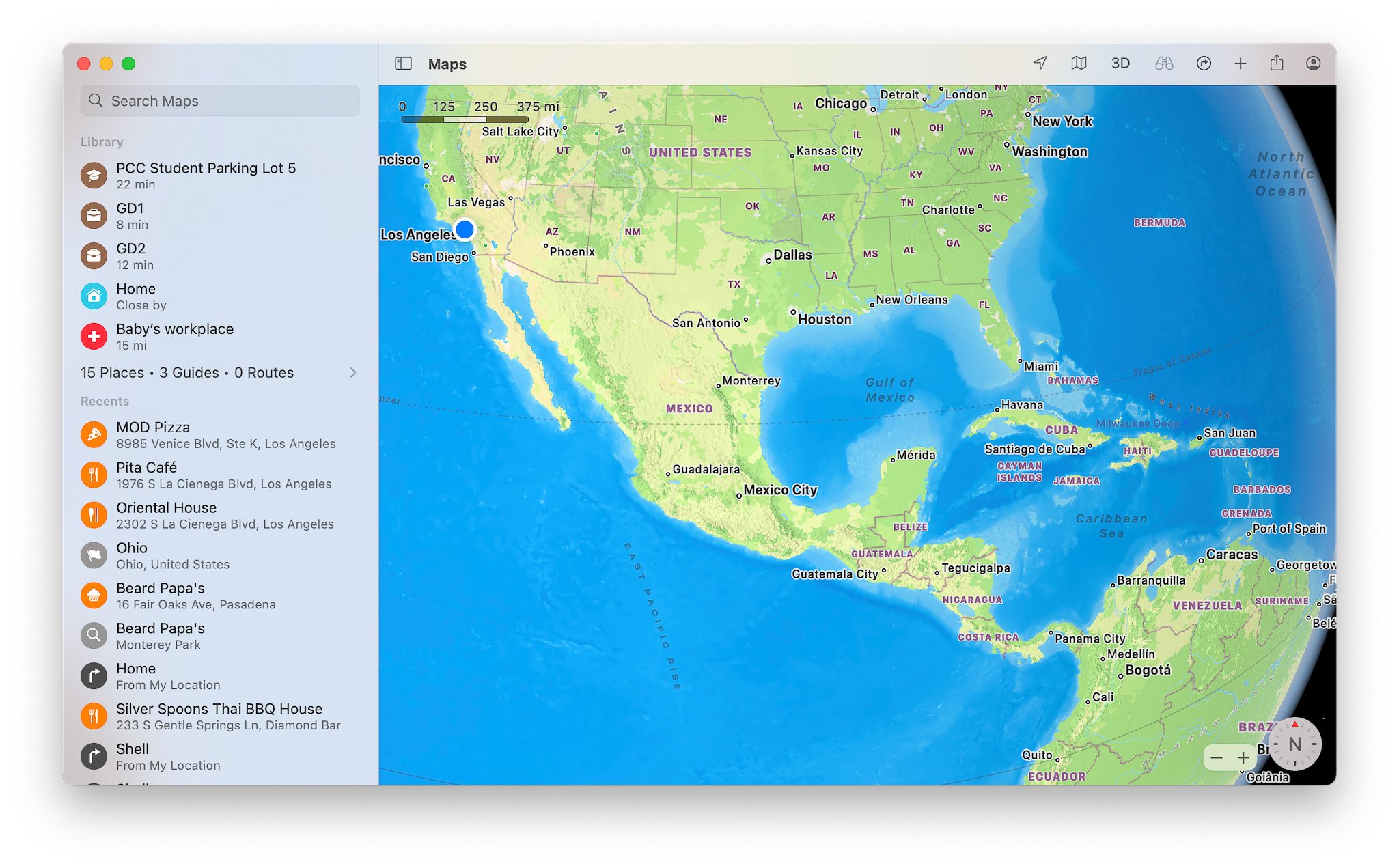Click the Mexico City label on map
The width and height of the screenshot is (1399, 868).
click(780, 490)
